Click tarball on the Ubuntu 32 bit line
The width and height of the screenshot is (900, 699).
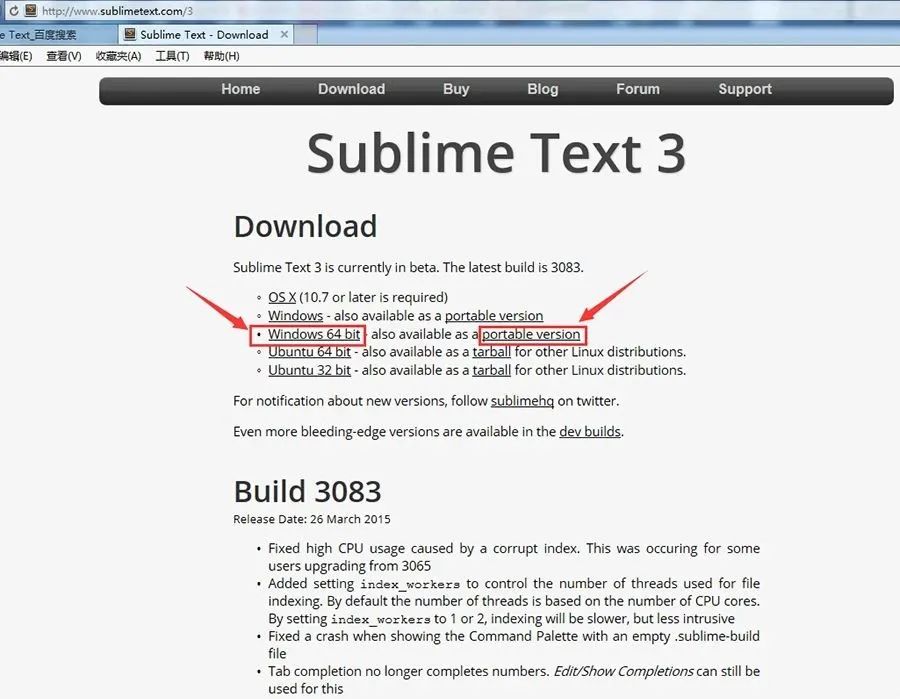491,370
